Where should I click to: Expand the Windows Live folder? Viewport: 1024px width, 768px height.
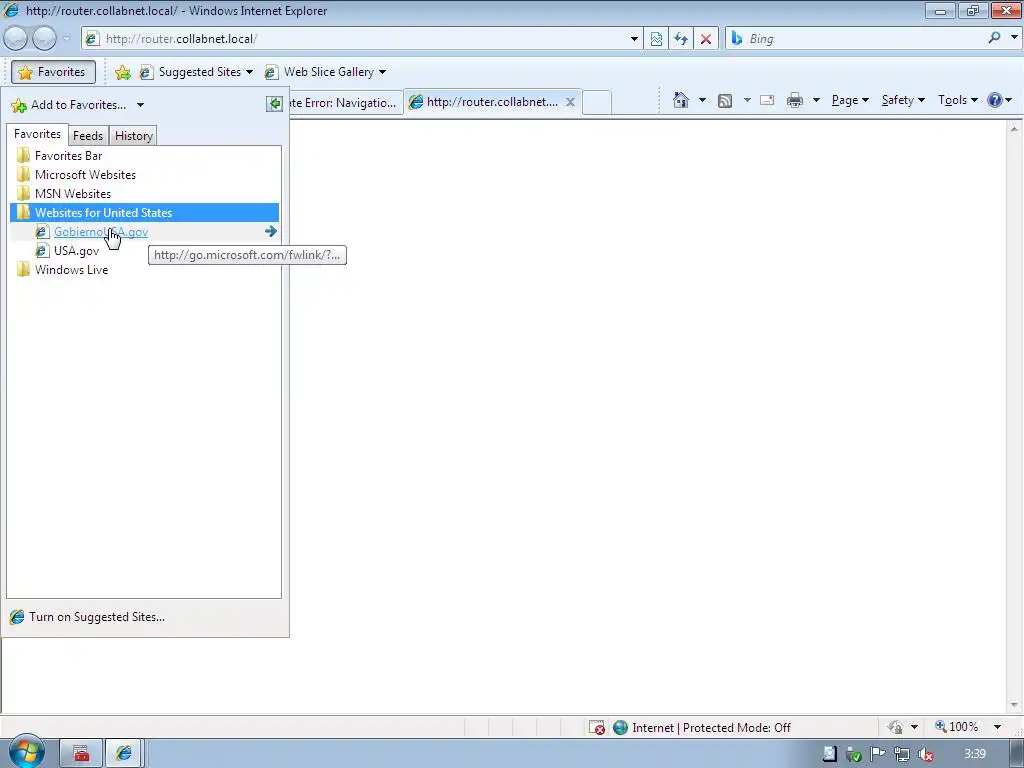144,270
